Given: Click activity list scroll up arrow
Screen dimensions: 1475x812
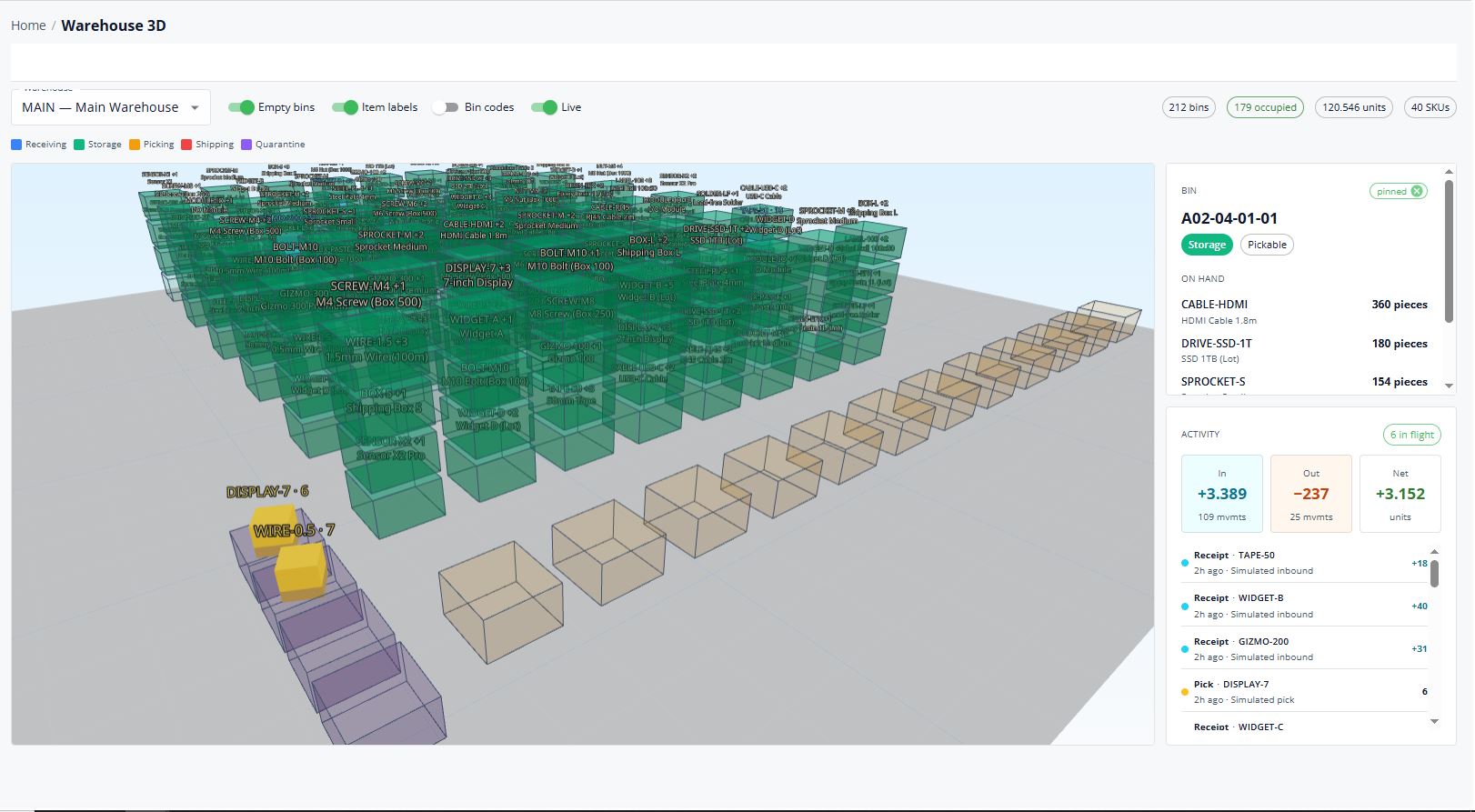Looking at the screenshot, I should (1434, 552).
